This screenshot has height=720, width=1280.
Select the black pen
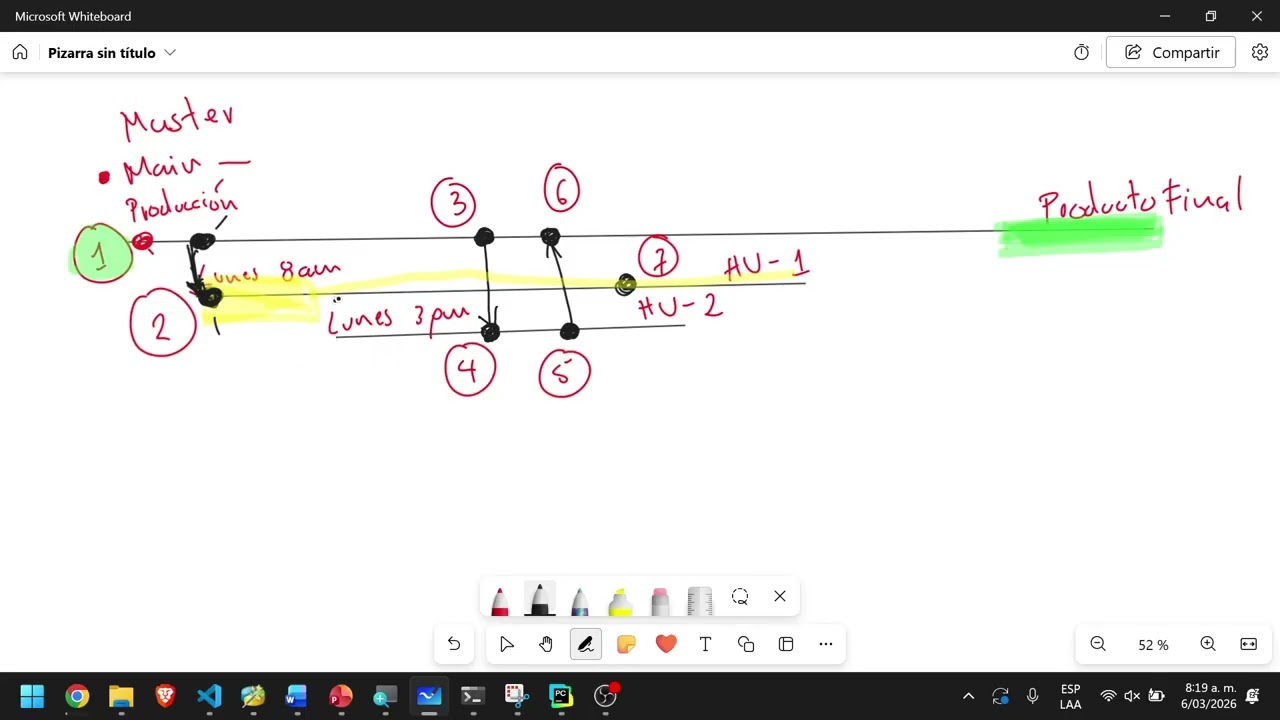[540, 599]
